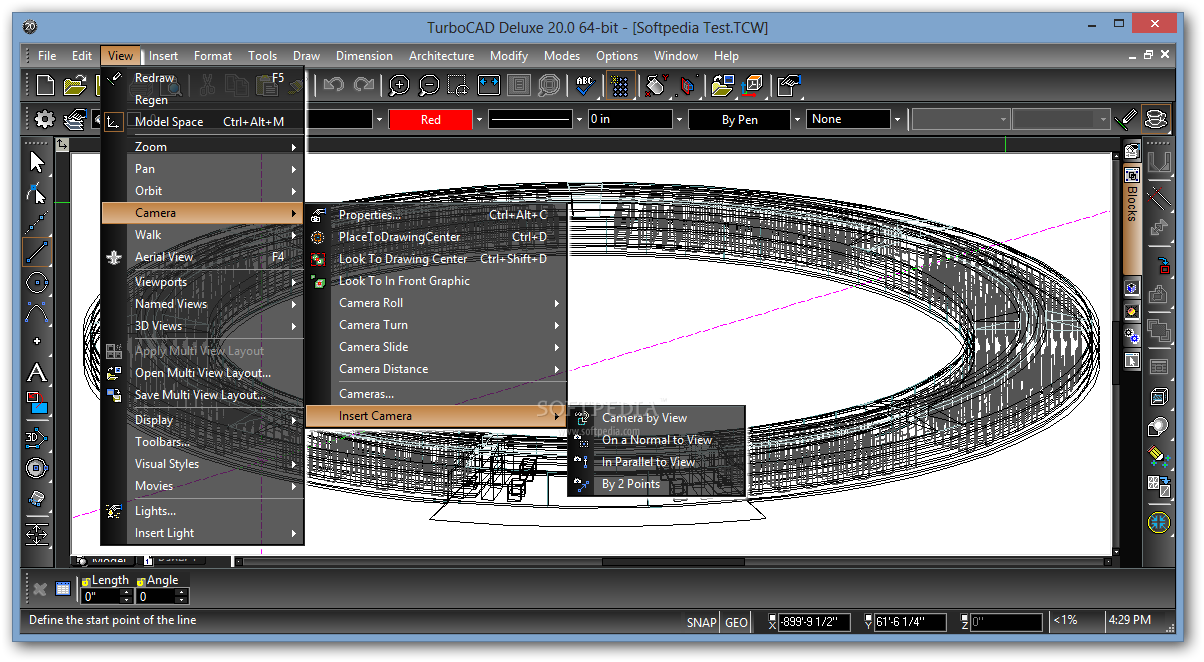The image size is (1204, 662).
Task: Toggle the Length lock checkbox
Action: point(86,581)
